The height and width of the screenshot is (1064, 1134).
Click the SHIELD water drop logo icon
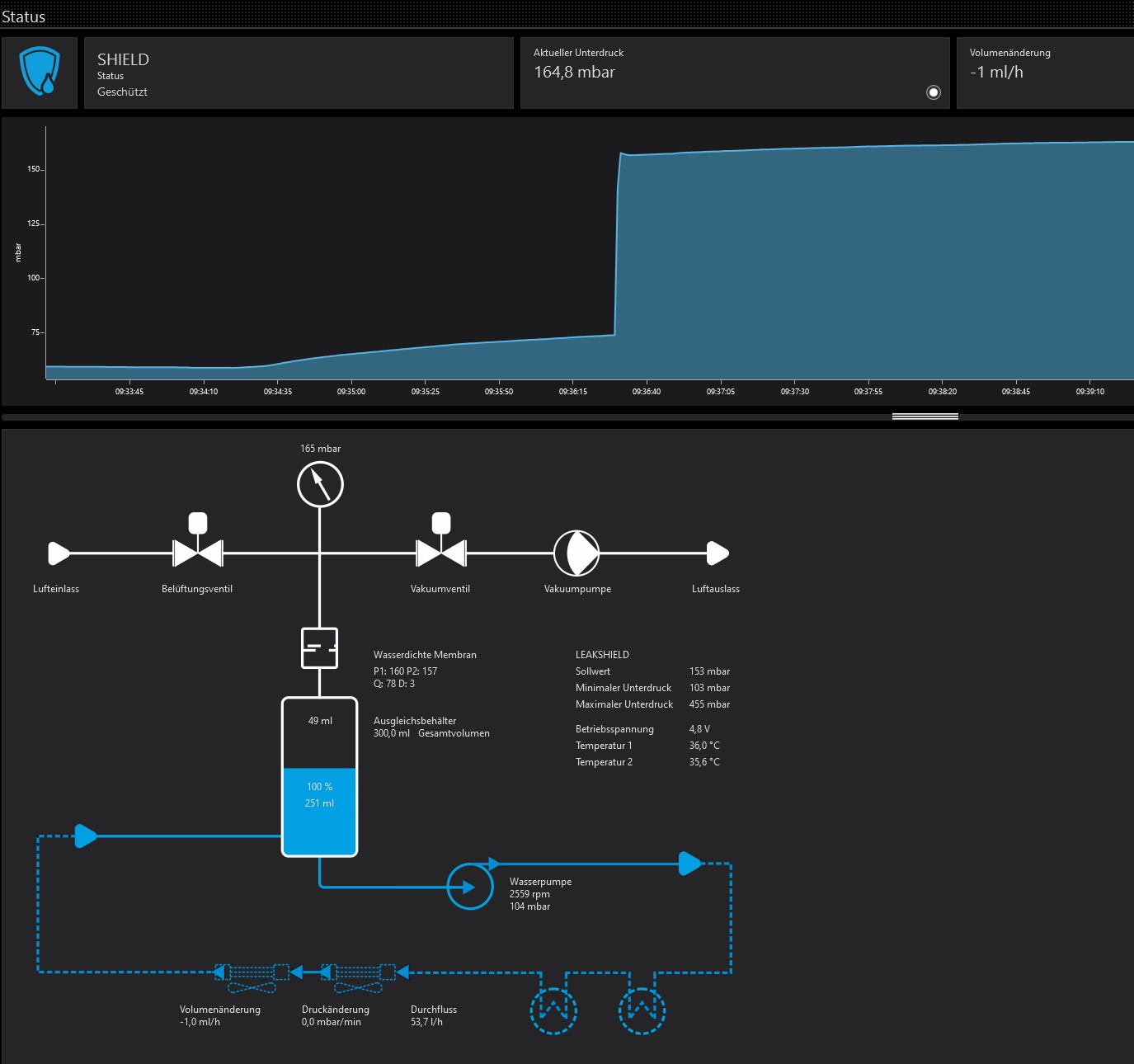point(40,72)
